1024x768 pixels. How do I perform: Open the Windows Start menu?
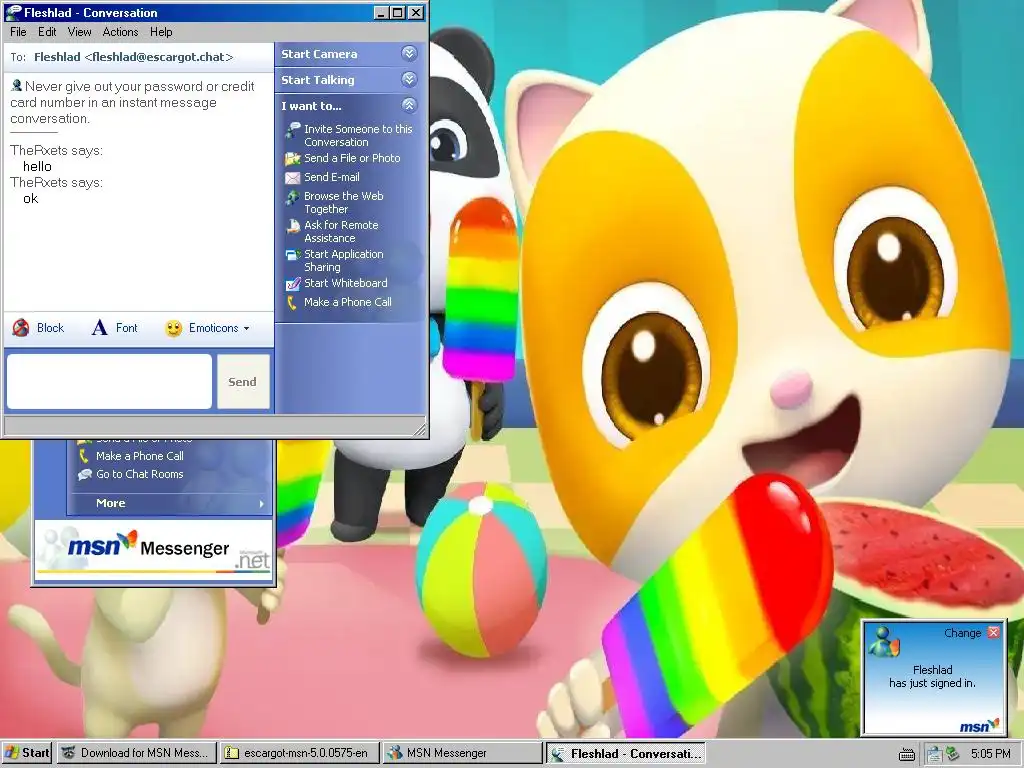tap(27, 753)
